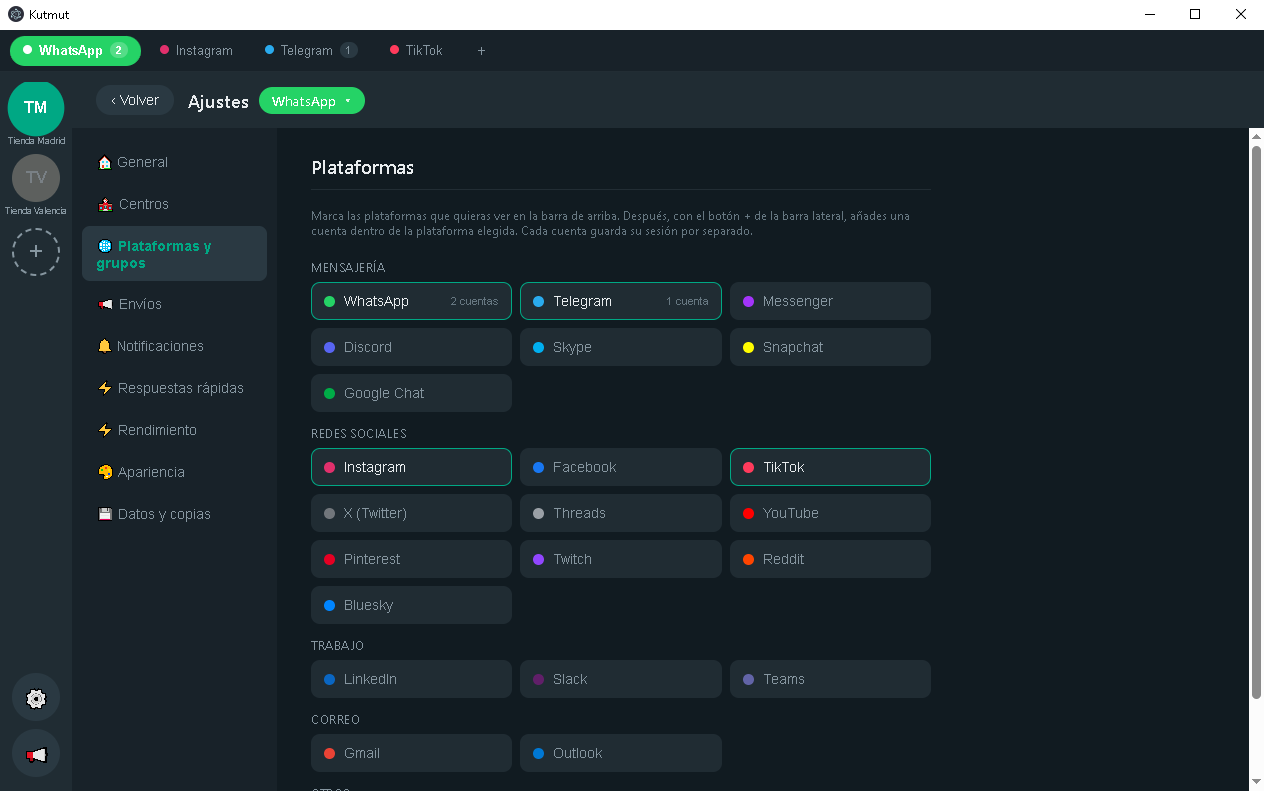Enable the Teams platform
The width and height of the screenshot is (1264, 791).
point(830,679)
